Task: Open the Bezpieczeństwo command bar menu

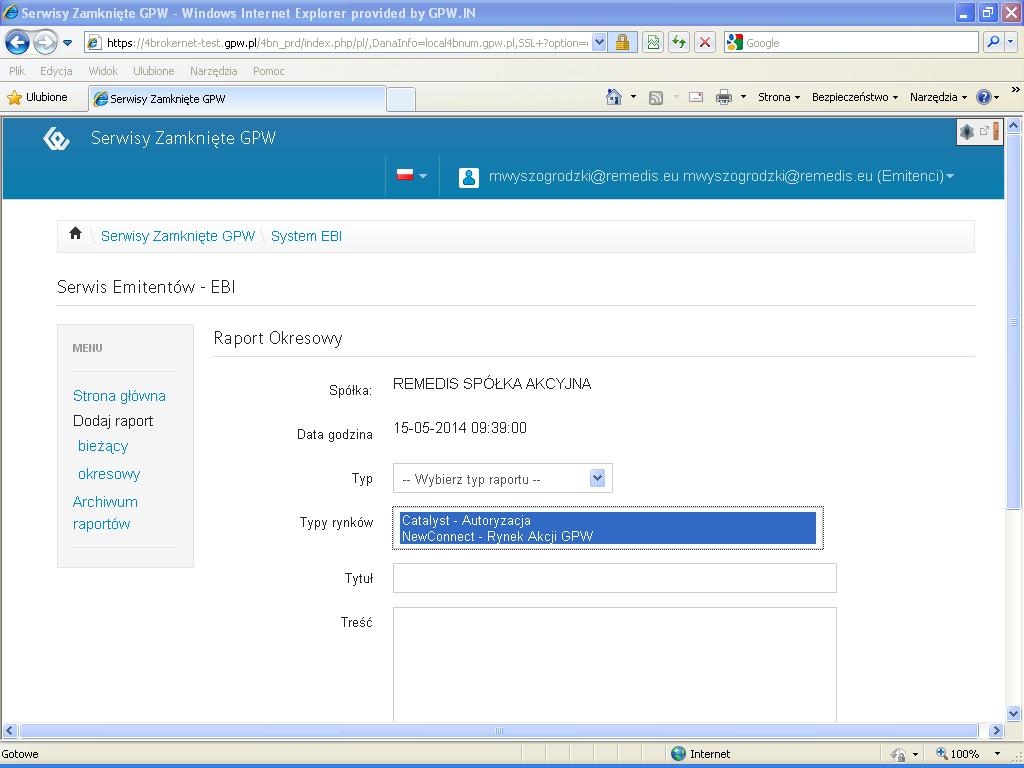Action: tap(855, 97)
